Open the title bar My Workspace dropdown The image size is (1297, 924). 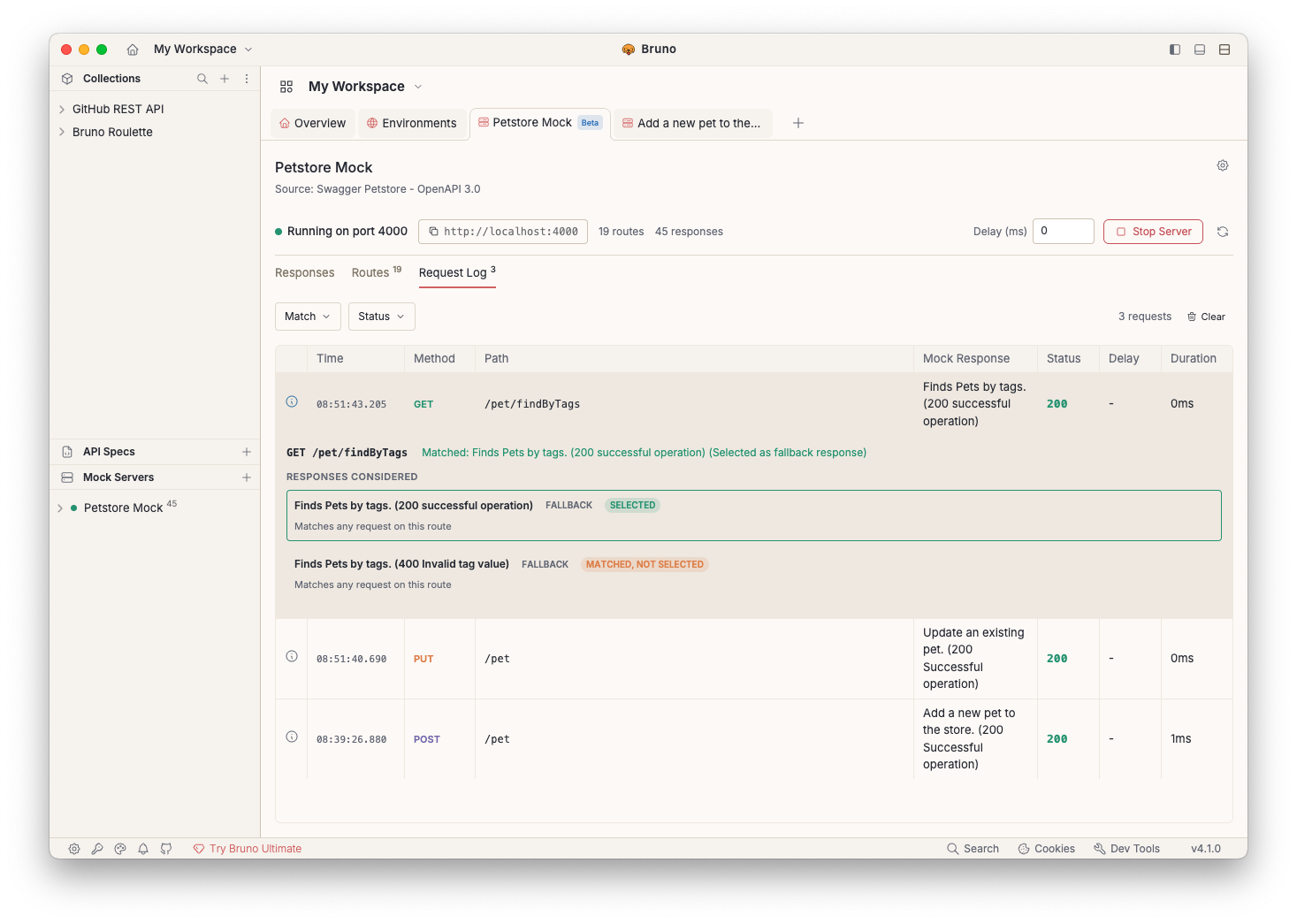[x=202, y=50]
